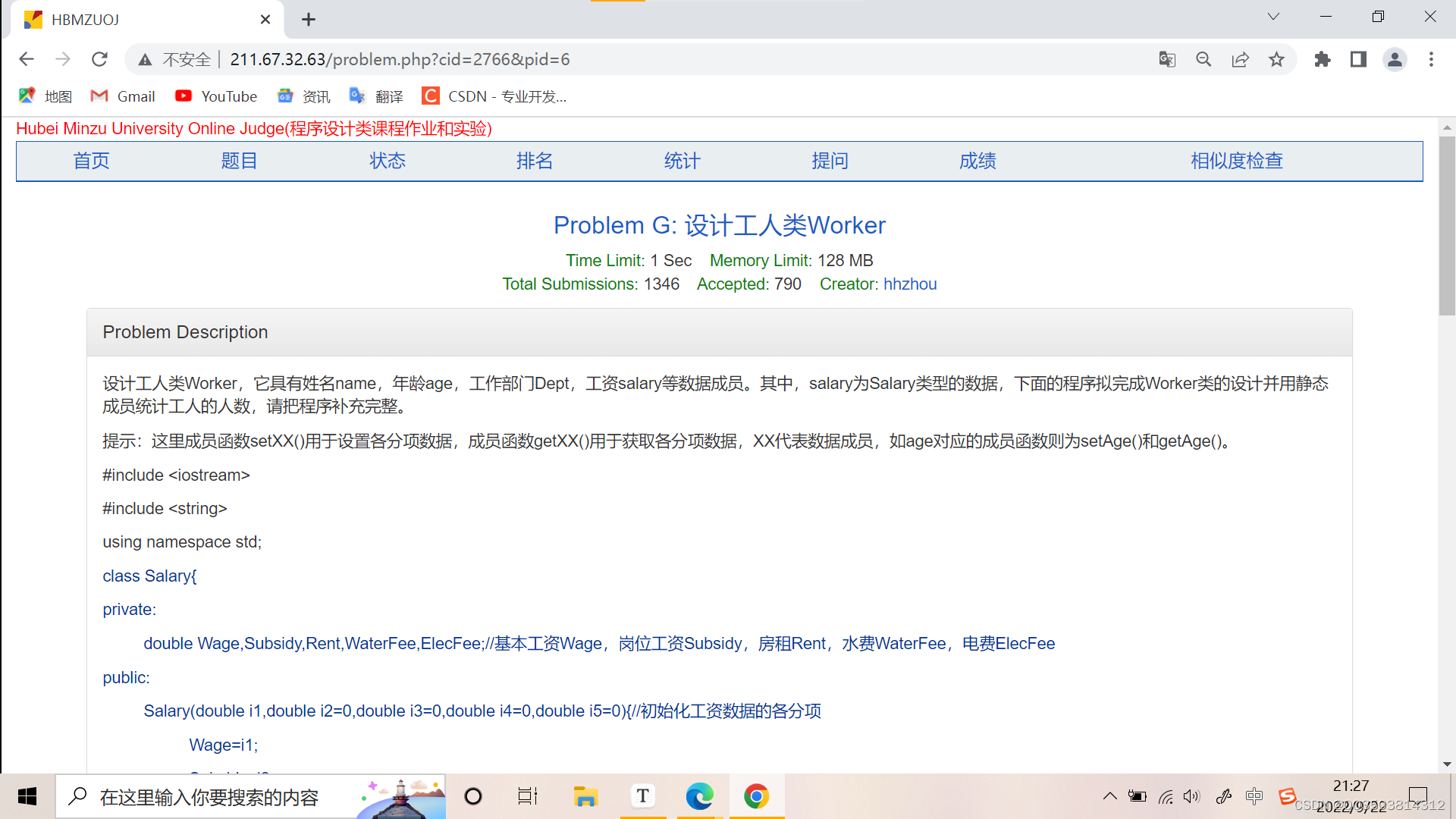Viewport: 1456px width, 819px height.
Task: Open Gmail from the bookmarks bar
Action: click(x=122, y=96)
